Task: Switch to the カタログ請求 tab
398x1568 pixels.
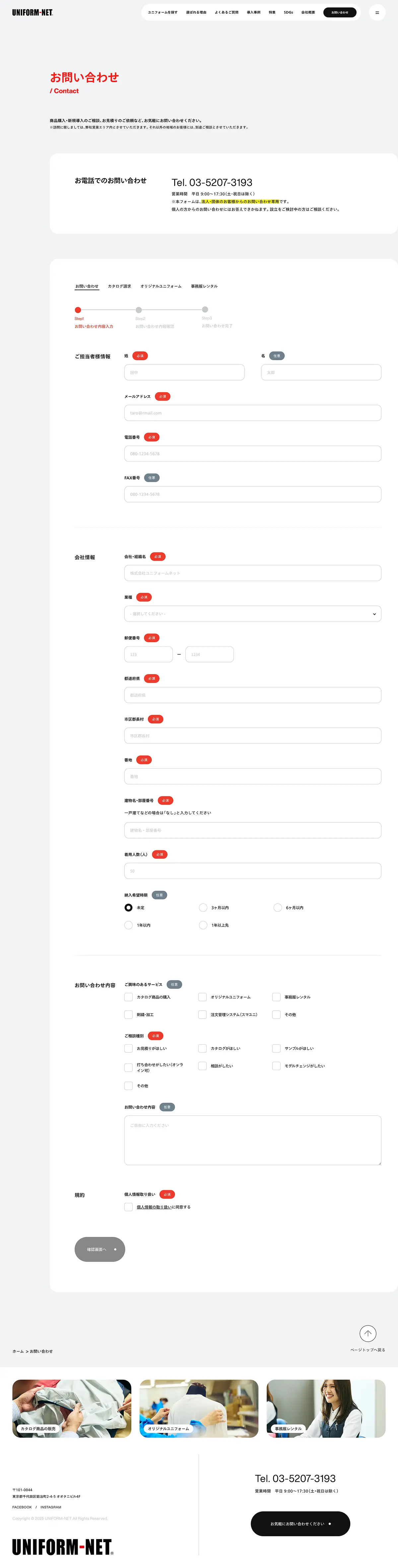Action: click(x=119, y=286)
